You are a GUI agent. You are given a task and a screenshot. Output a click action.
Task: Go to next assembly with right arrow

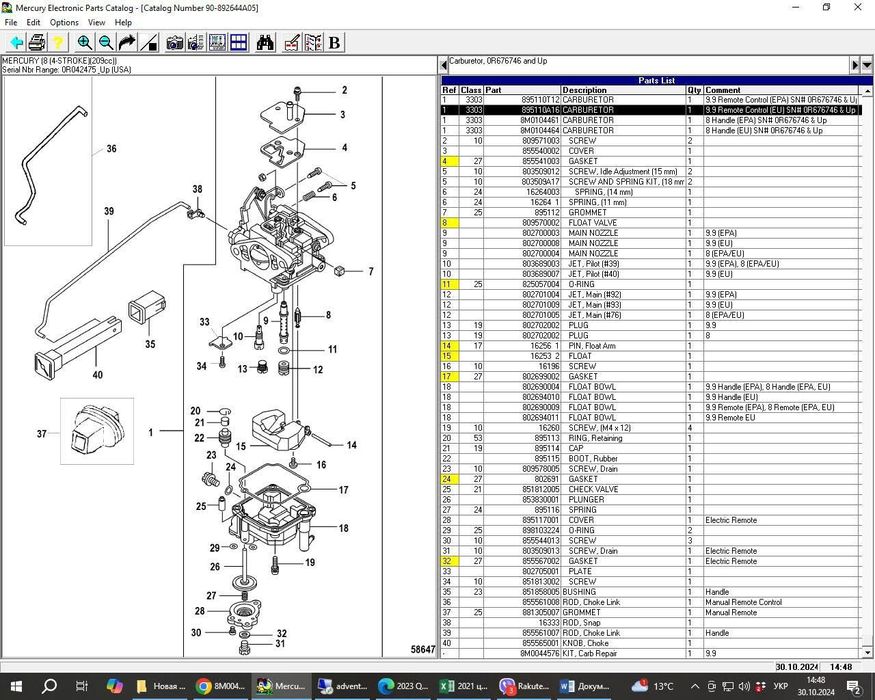coord(855,65)
